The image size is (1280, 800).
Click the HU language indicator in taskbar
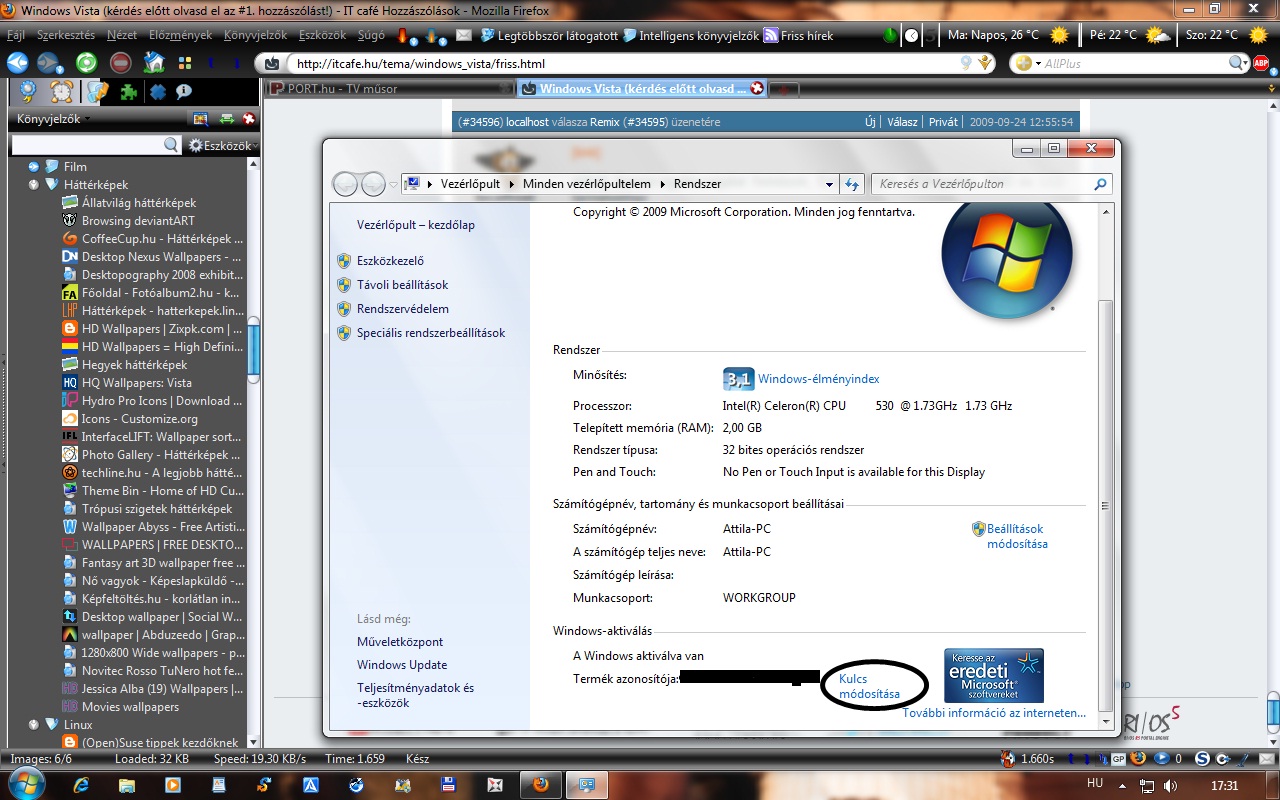point(1094,785)
